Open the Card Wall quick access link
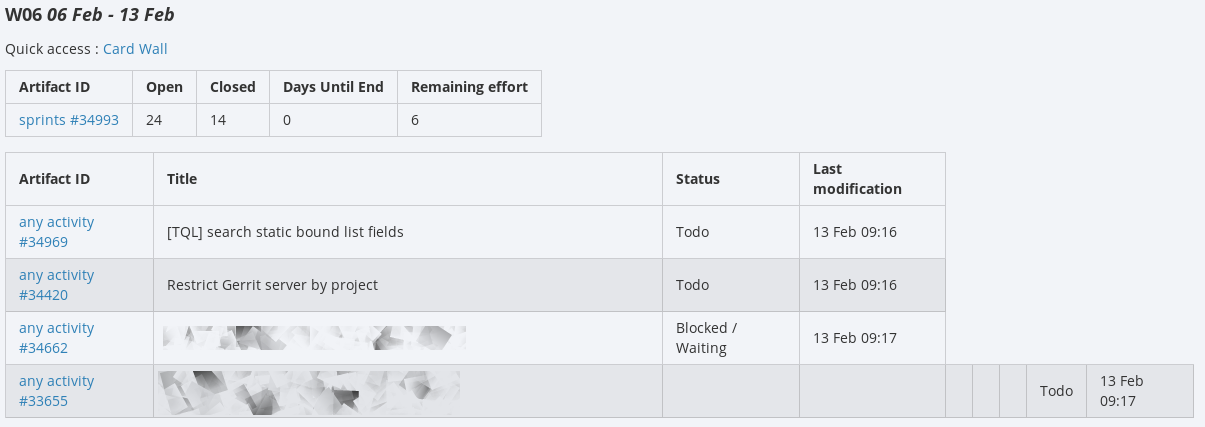The width and height of the screenshot is (1205, 427). pyautogui.click(x=135, y=49)
